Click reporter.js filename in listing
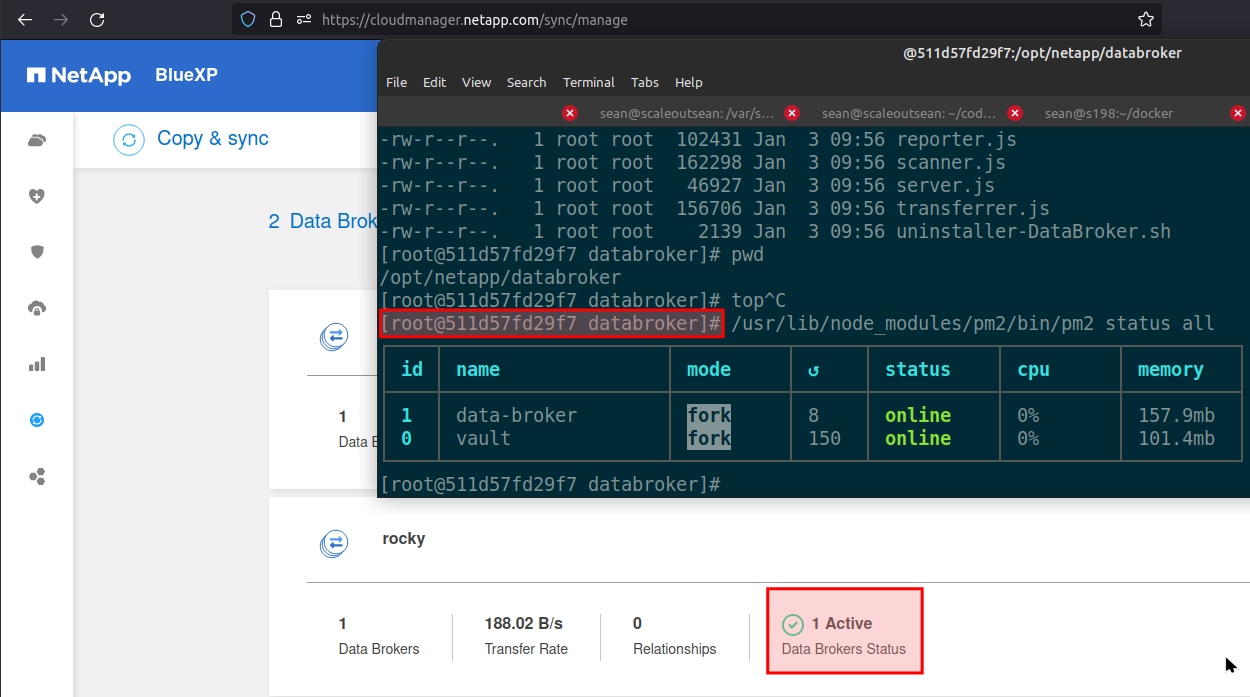Viewport: 1250px width, 697px height. (956, 139)
